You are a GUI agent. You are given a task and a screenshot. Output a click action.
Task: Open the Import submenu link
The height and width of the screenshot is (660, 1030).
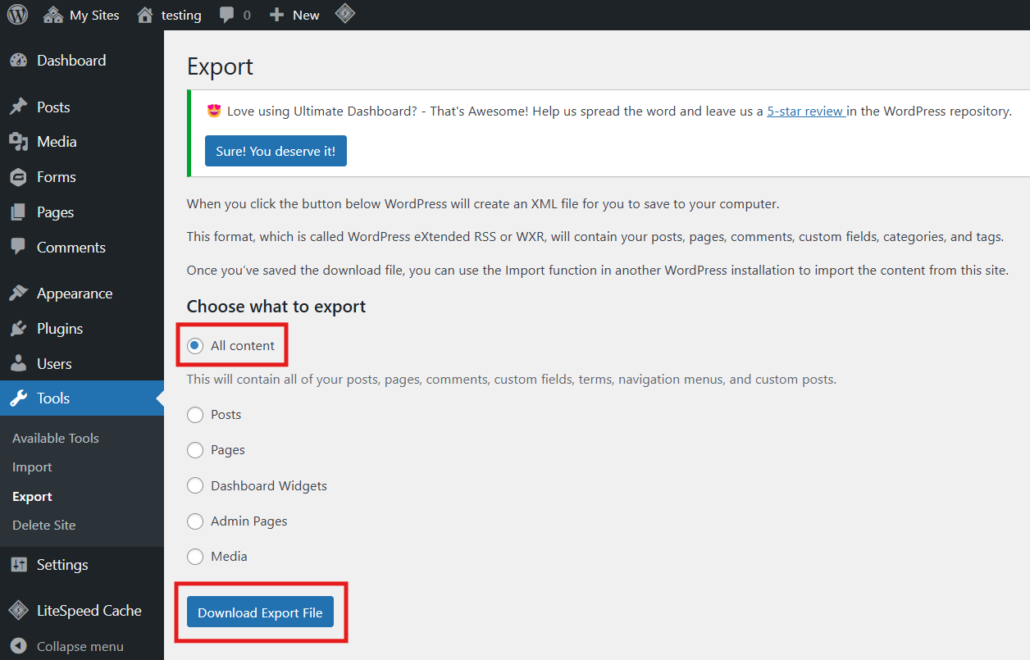tap(32, 467)
